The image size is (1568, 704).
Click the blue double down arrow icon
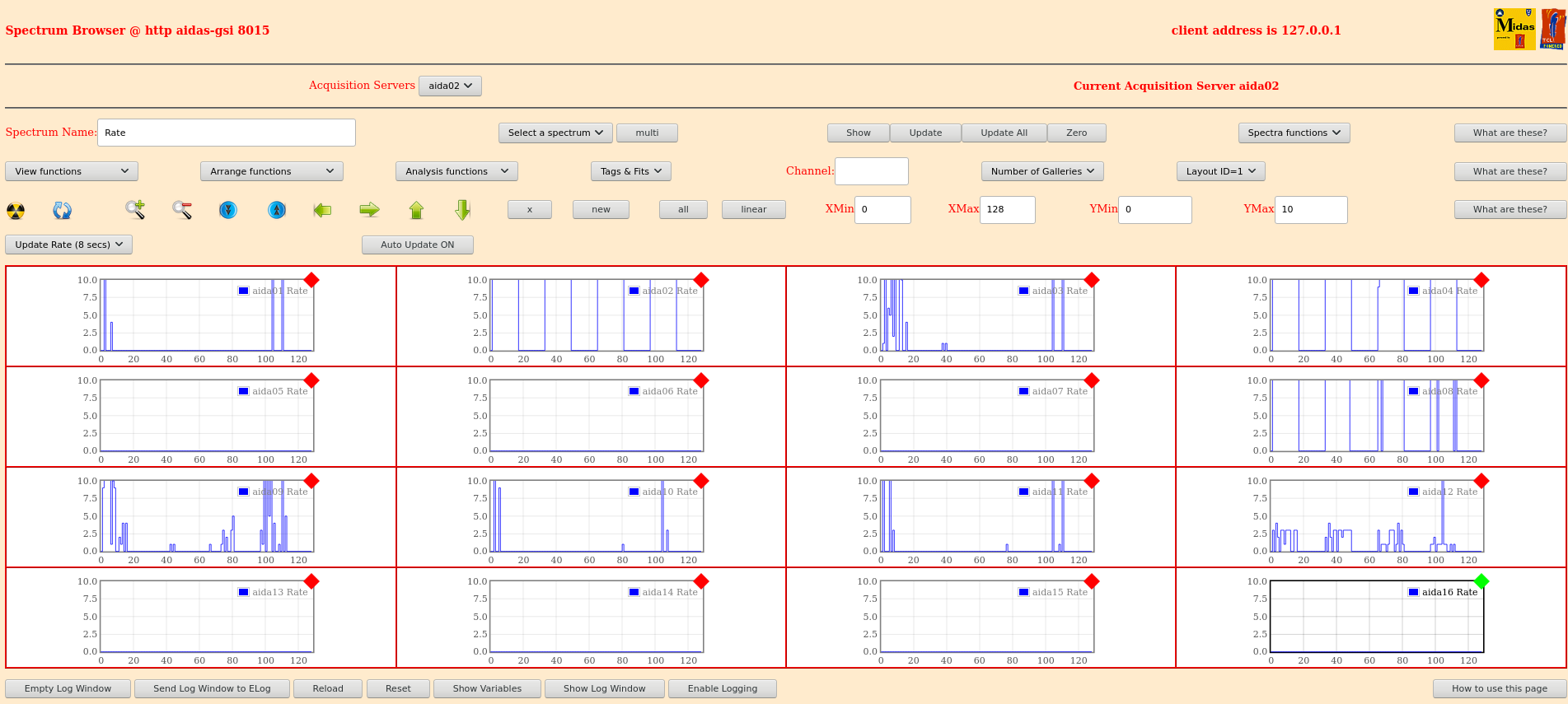pos(228,210)
